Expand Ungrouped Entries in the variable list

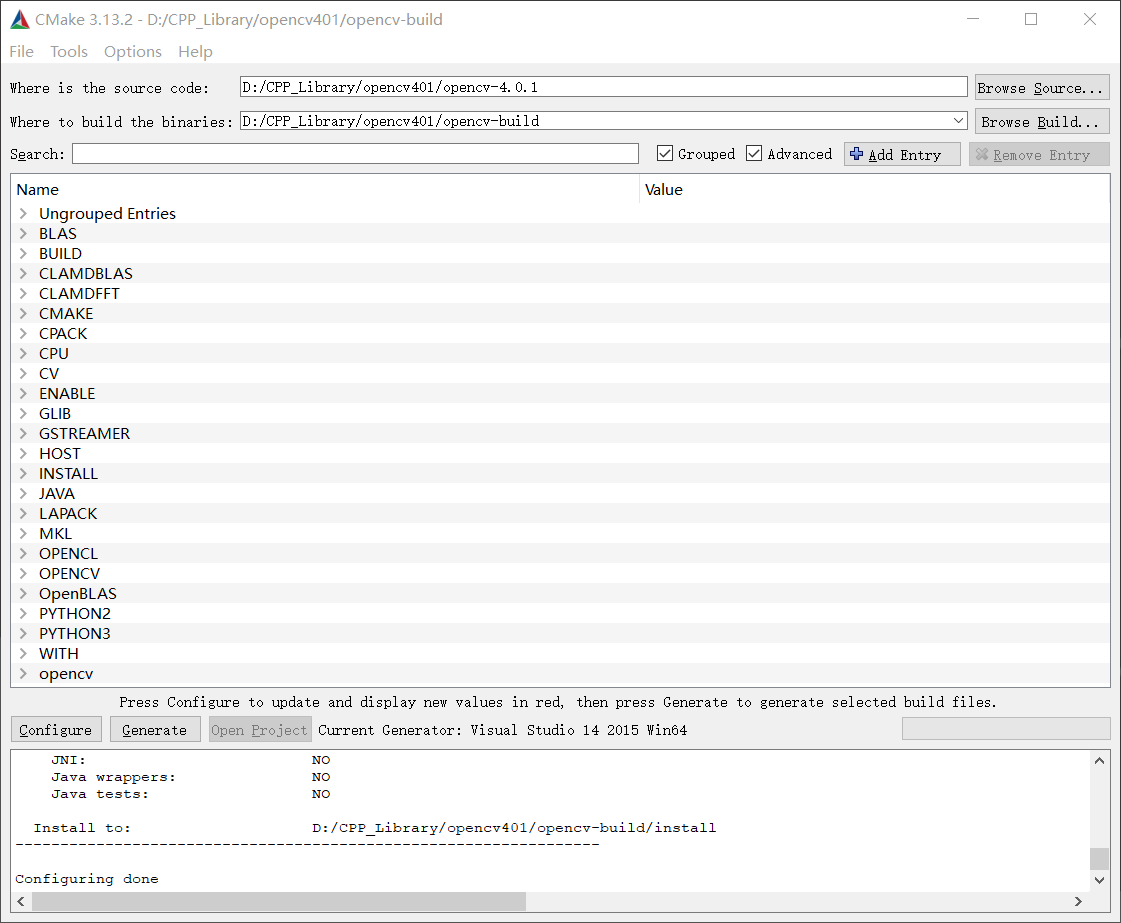[x=22, y=213]
